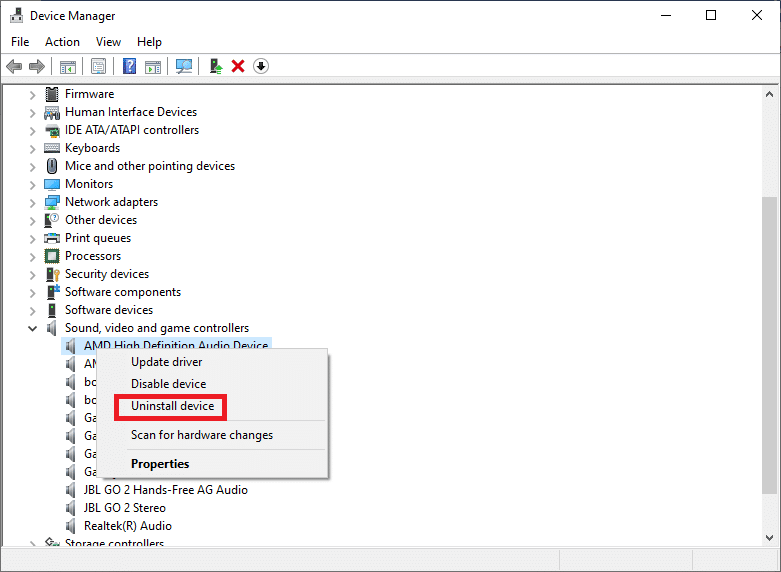Select the JBL GO 2 Stereo device
The width and height of the screenshot is (781, 572).
tap(125, 508)
